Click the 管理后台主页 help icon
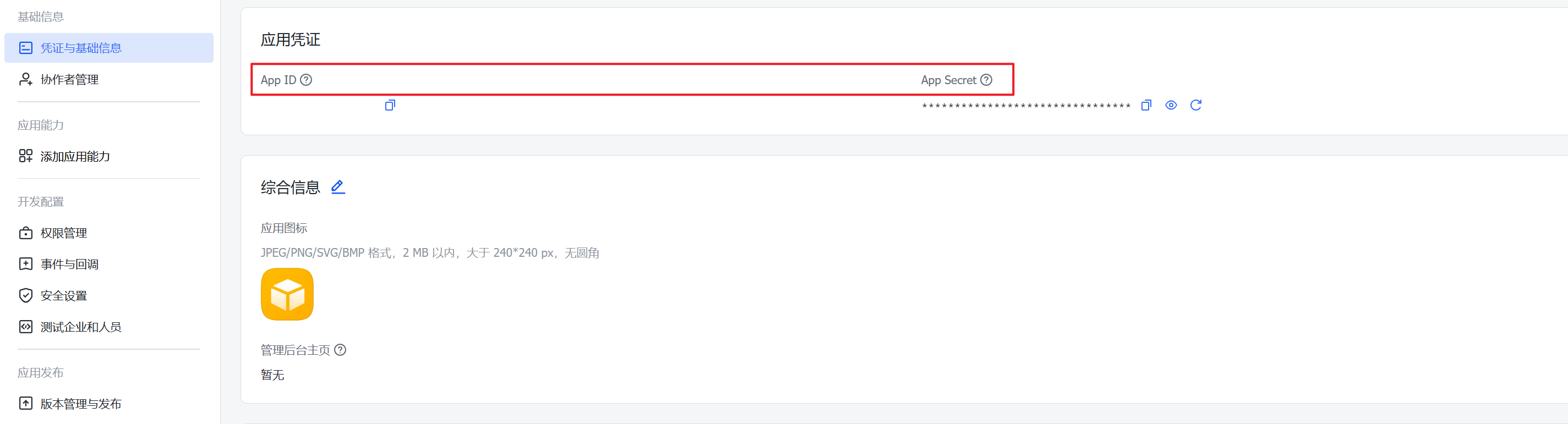Viewport: 1568px width, 424px height. point(340,350)
